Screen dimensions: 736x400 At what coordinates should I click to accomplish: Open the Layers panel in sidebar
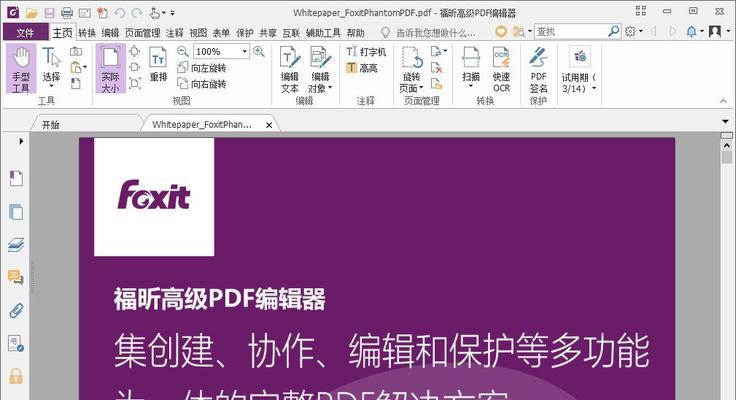point(16,245)
